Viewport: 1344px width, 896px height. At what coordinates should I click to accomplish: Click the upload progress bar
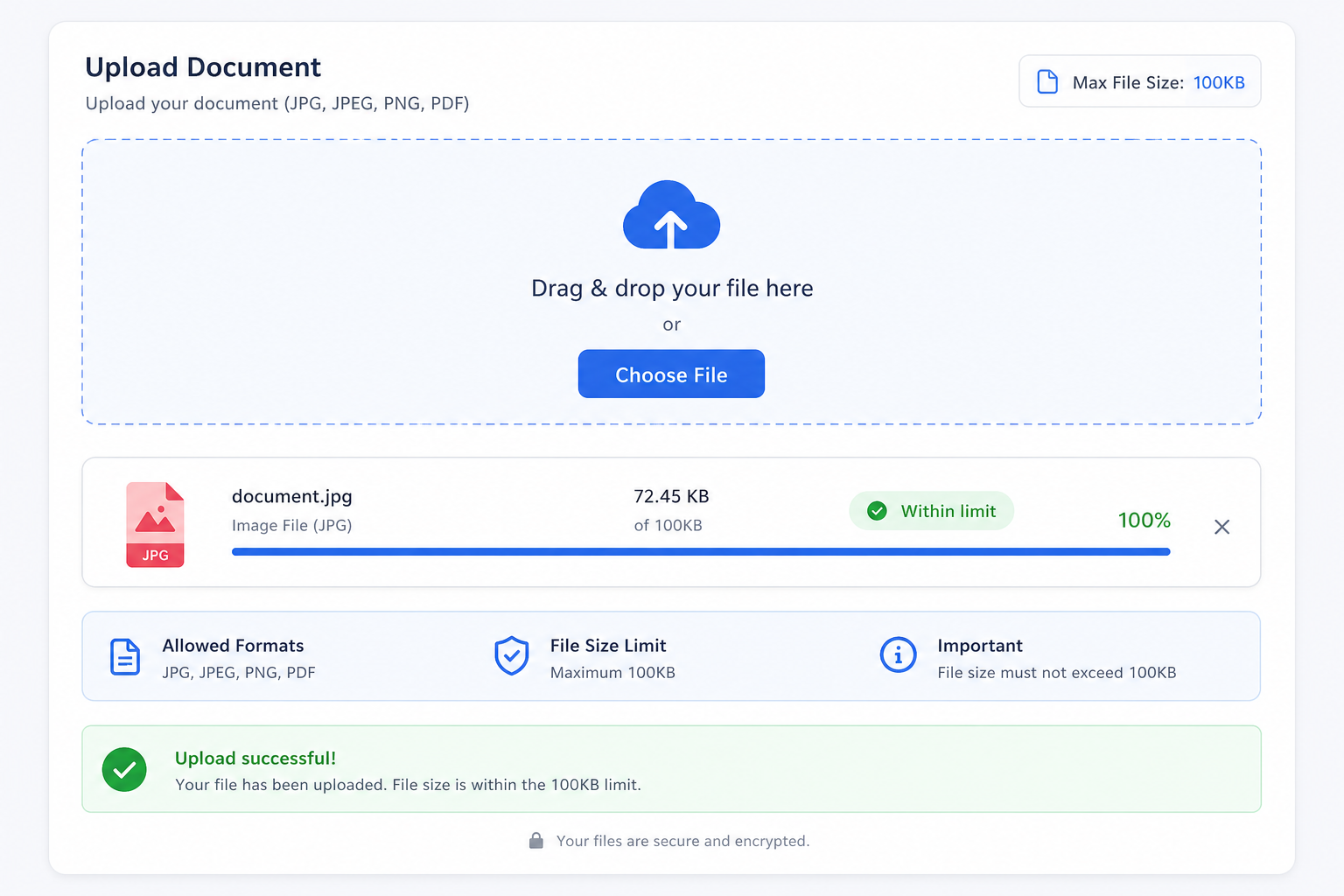(701, 551)
